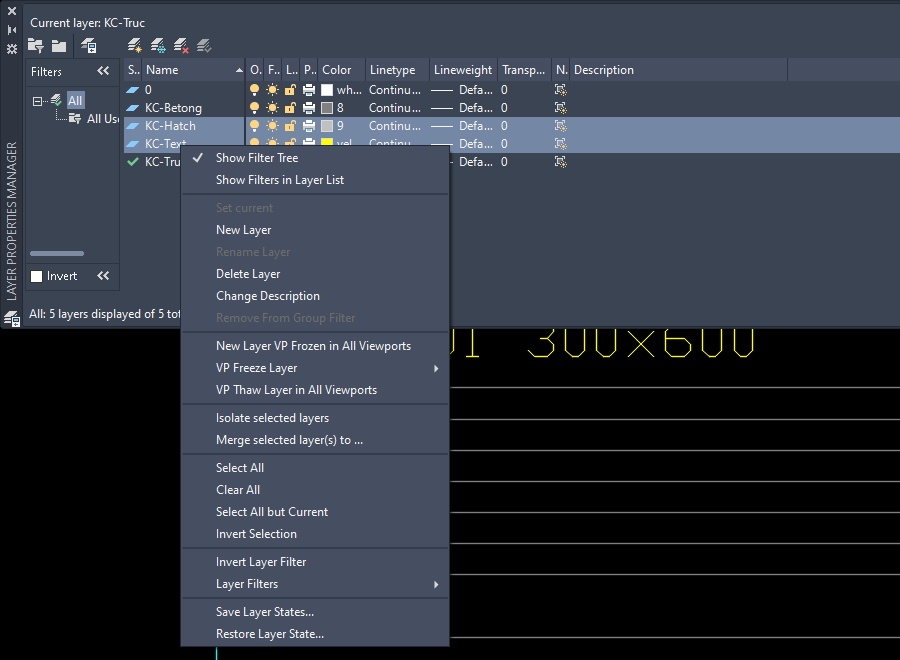Choose New Layer from context menu
Screen dimensions: 900x660
[x=315, y=230]
